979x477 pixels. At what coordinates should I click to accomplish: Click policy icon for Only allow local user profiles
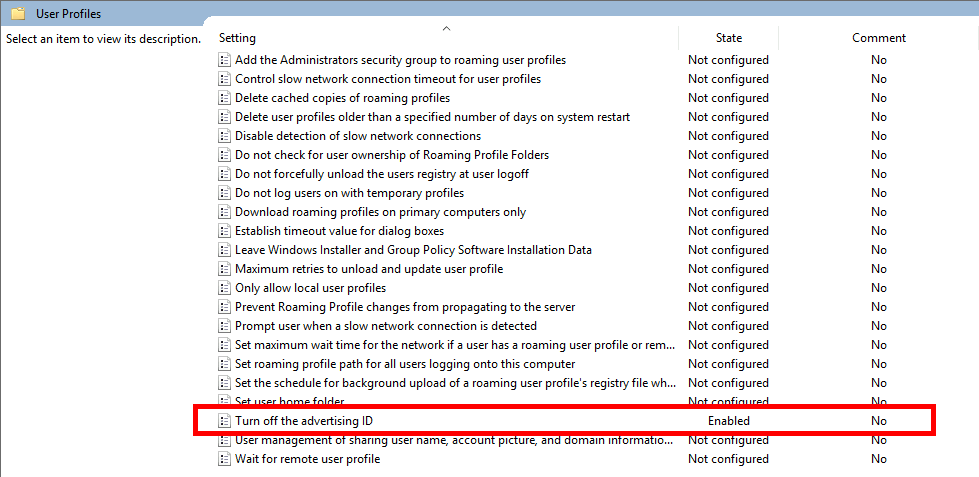[x=224, y=288]
